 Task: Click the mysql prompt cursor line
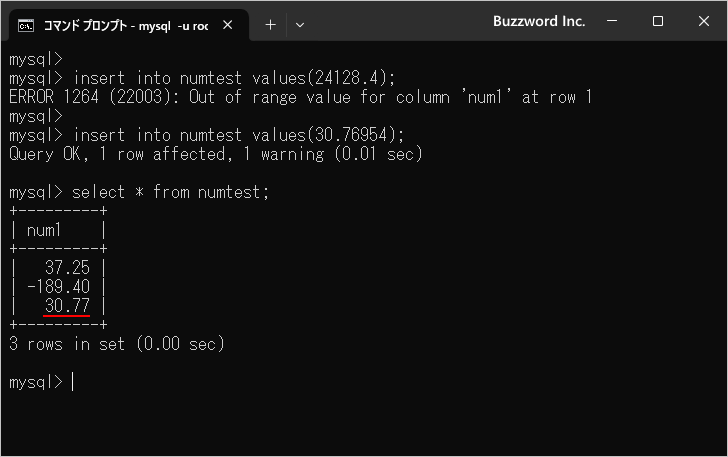(41, 382)
